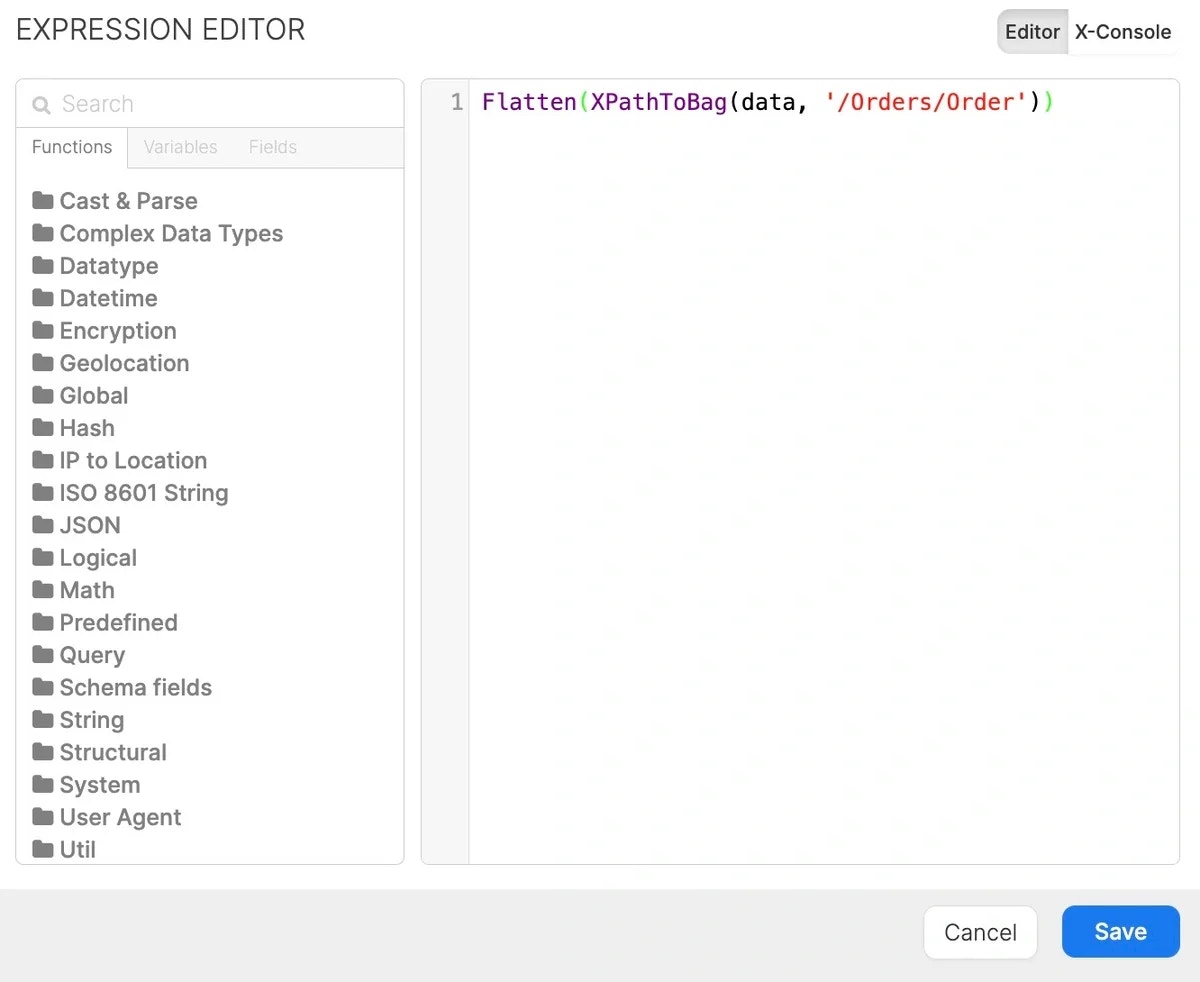1200x982 pixels.
Task: Select the Geolocation category label
Action: point(124,362)
